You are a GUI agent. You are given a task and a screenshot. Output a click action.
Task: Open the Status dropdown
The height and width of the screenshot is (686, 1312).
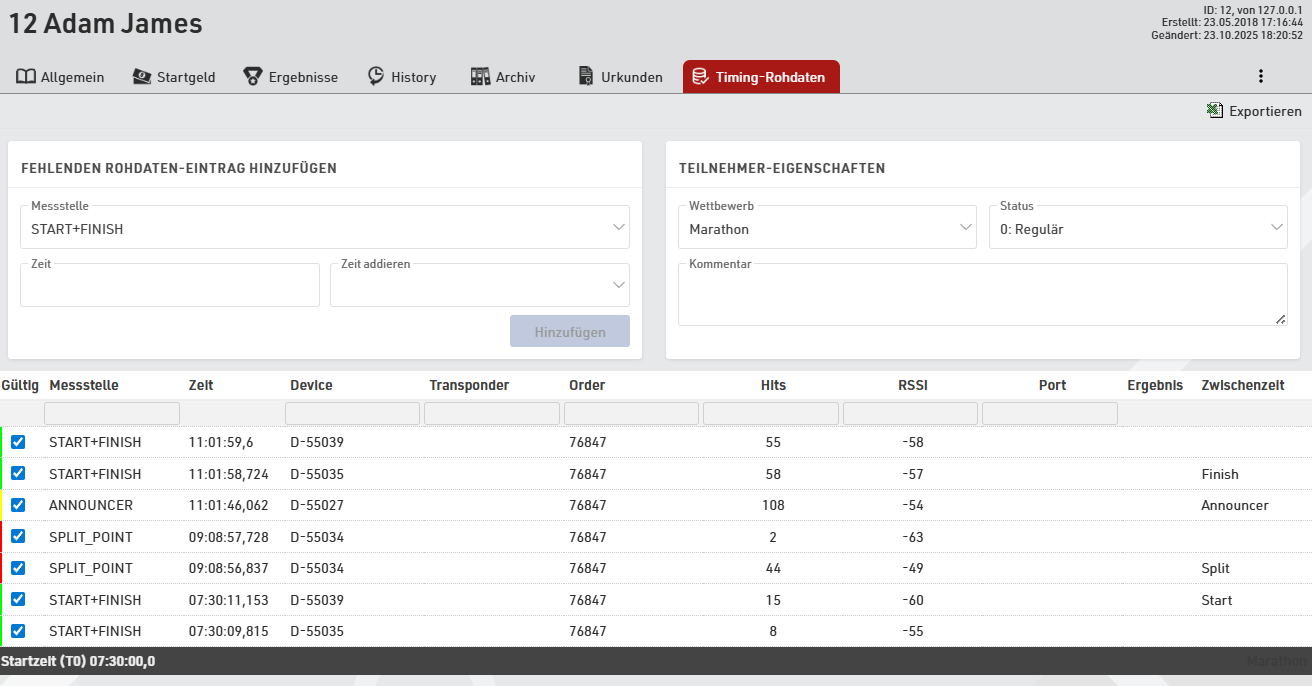tap(1137, 229)
